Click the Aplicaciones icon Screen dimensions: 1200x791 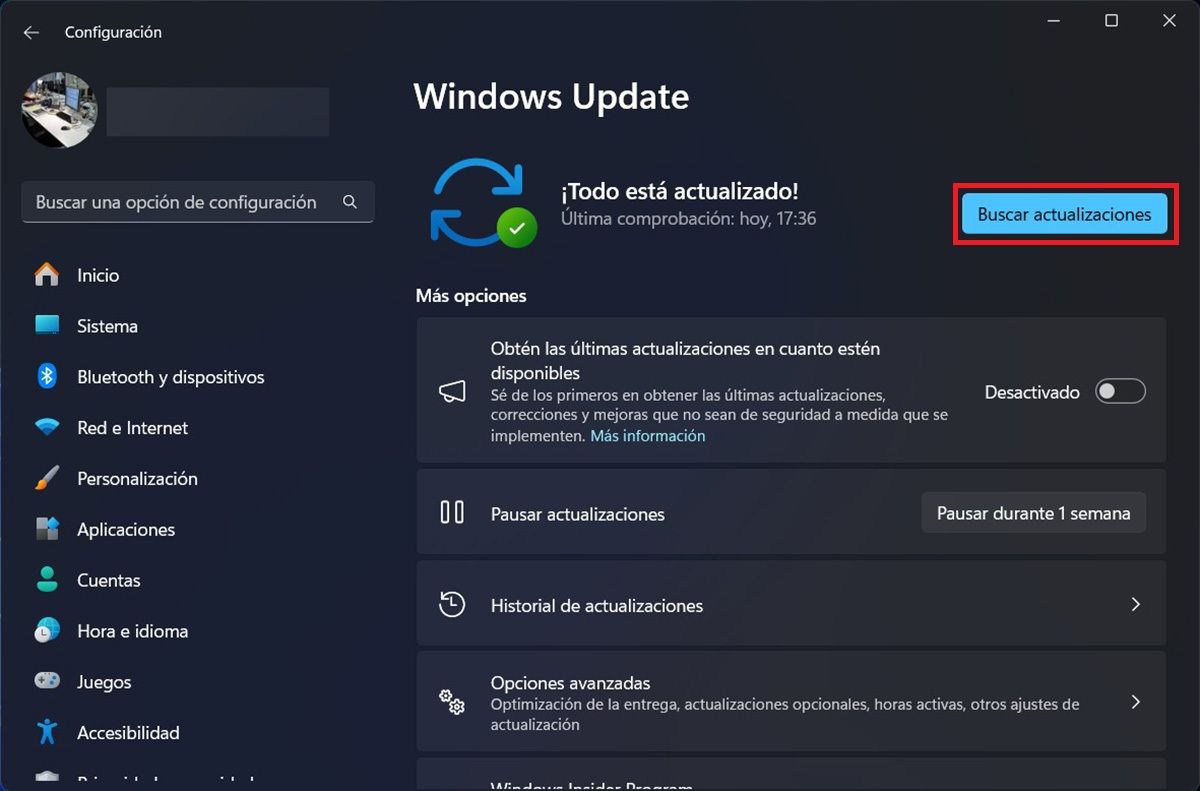pyautogui.click(x=47, y=529)
